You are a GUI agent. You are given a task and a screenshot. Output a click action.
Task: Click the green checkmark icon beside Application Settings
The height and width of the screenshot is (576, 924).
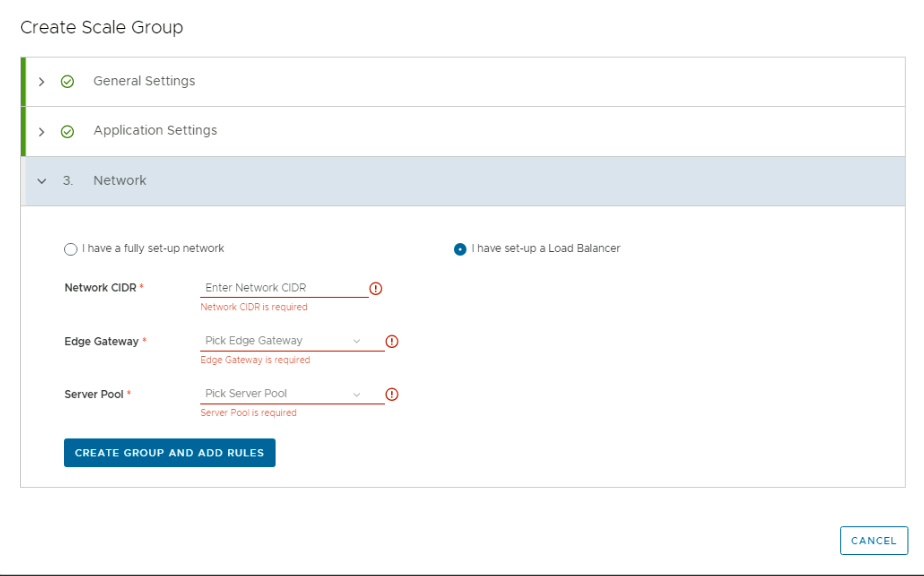tap(67, 132)
